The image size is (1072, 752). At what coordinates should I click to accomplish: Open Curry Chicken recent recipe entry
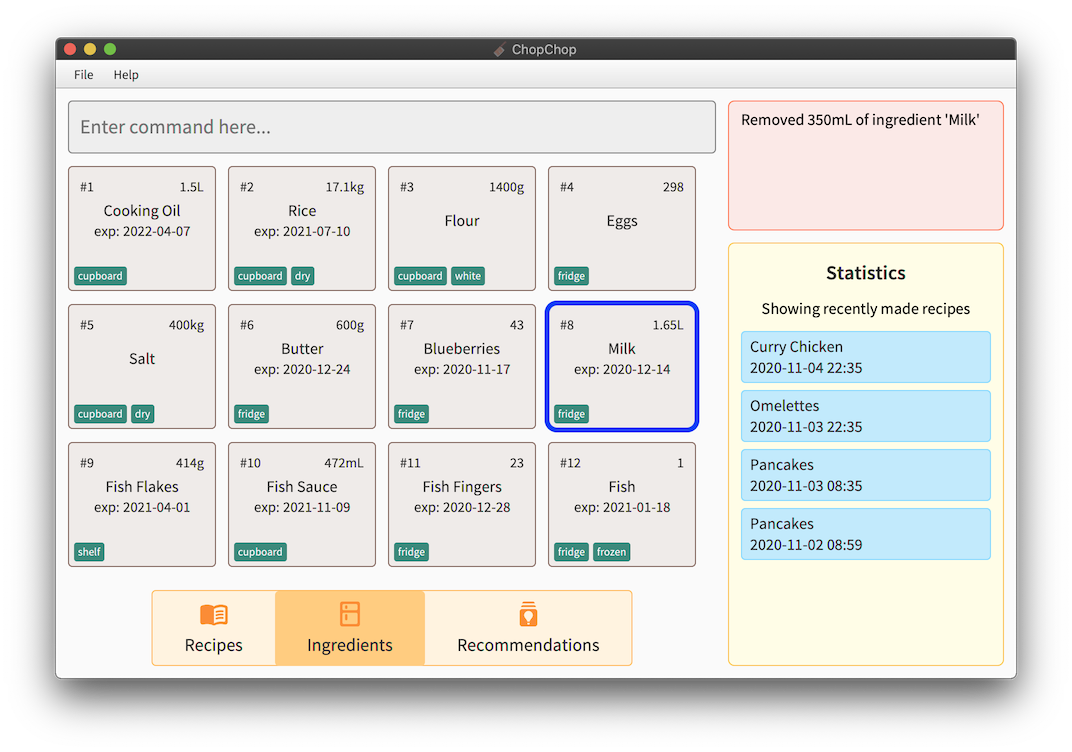click(x=866, y=357)
